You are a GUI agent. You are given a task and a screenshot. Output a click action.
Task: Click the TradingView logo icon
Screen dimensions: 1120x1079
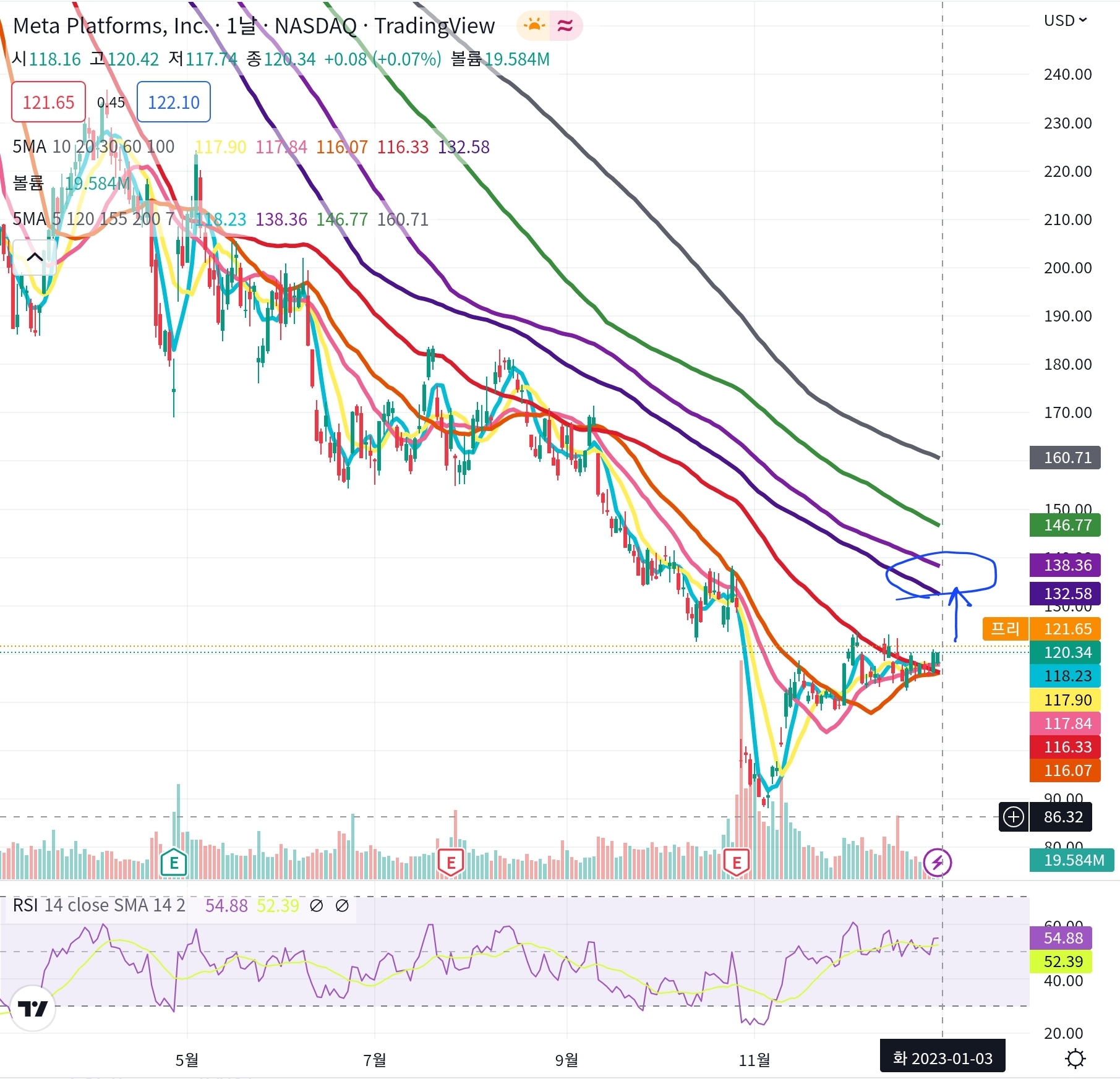click(33, 1009)
